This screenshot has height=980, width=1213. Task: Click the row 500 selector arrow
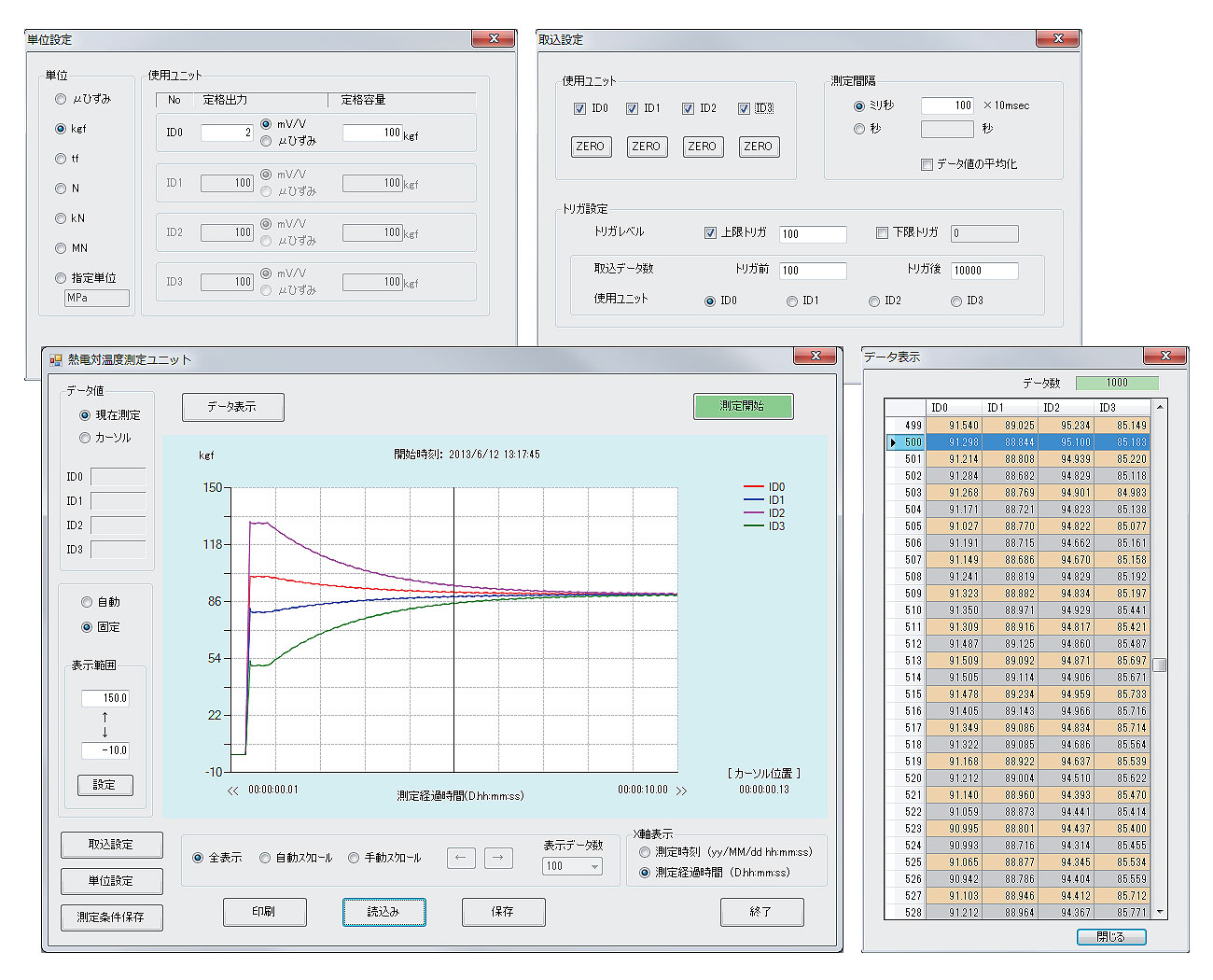pos(893,442)
